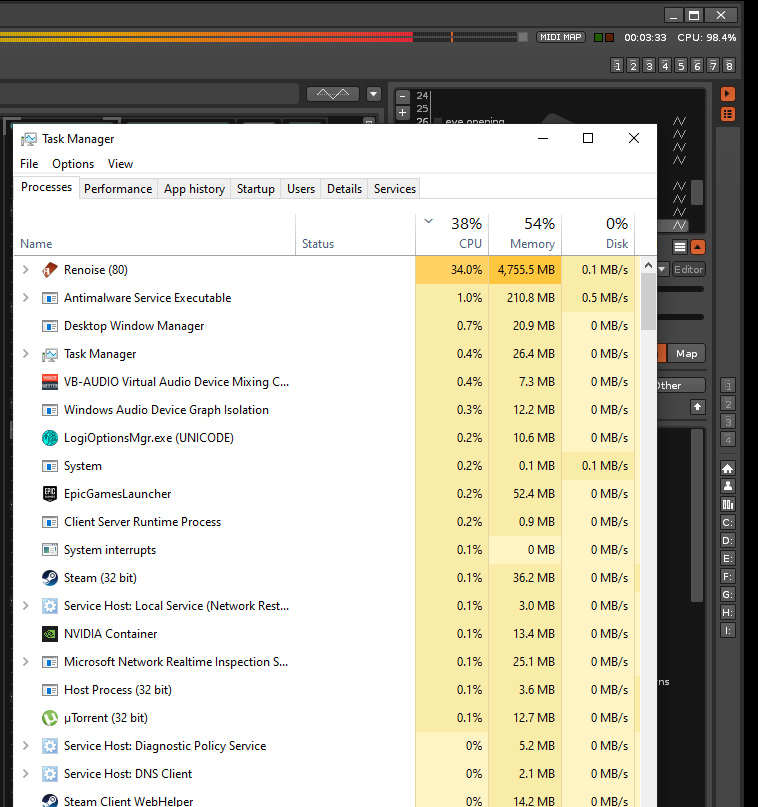Open the Renoise disk browser home folder
This screenshot has height=807, width=758.
click(x=728, y=468)
